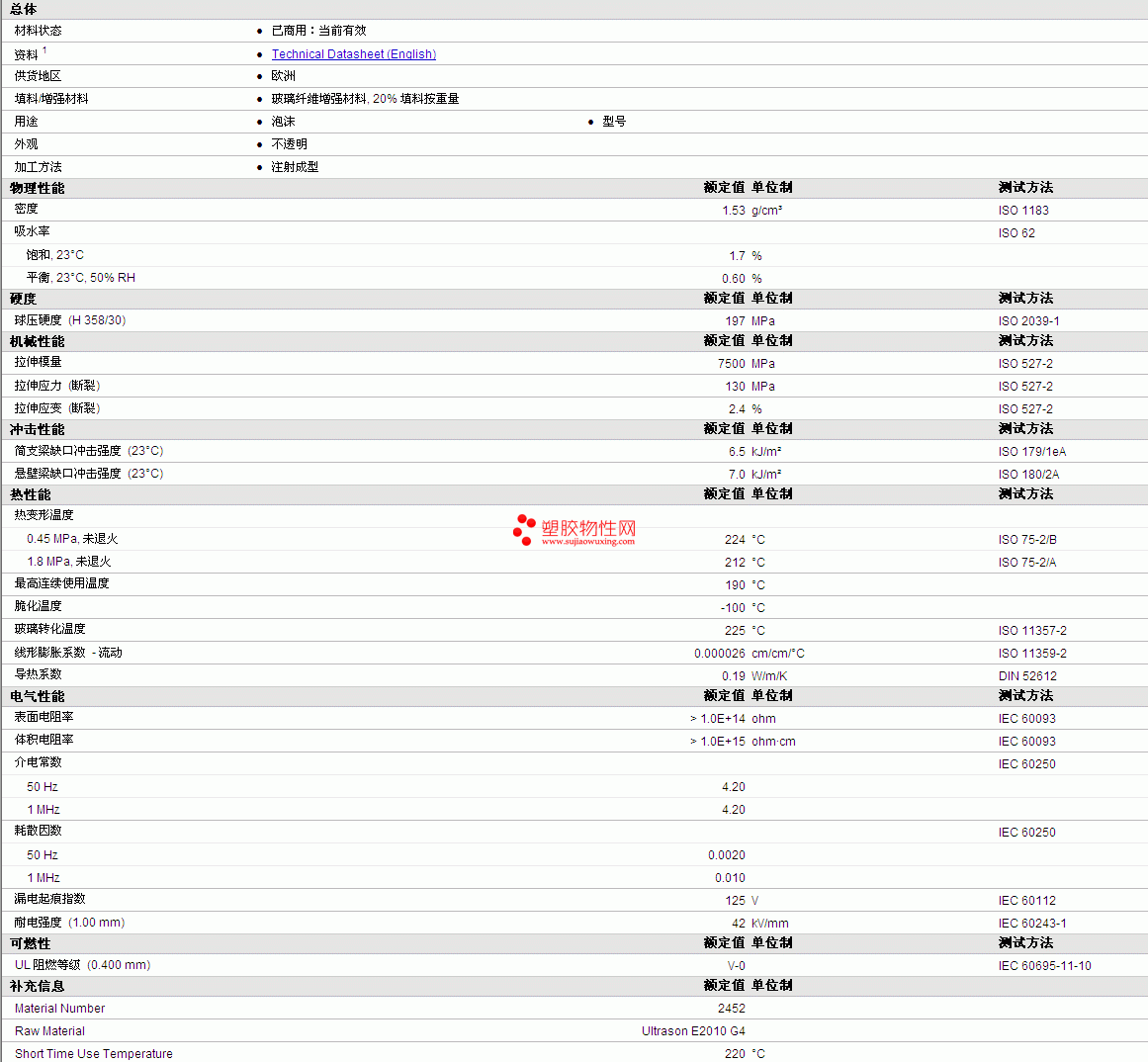Image resolution: width=1148 pixels, height=1062 pixels.
Task: Click the UL 阻燃等级 (0.400 mm) label
Action: 83,965
